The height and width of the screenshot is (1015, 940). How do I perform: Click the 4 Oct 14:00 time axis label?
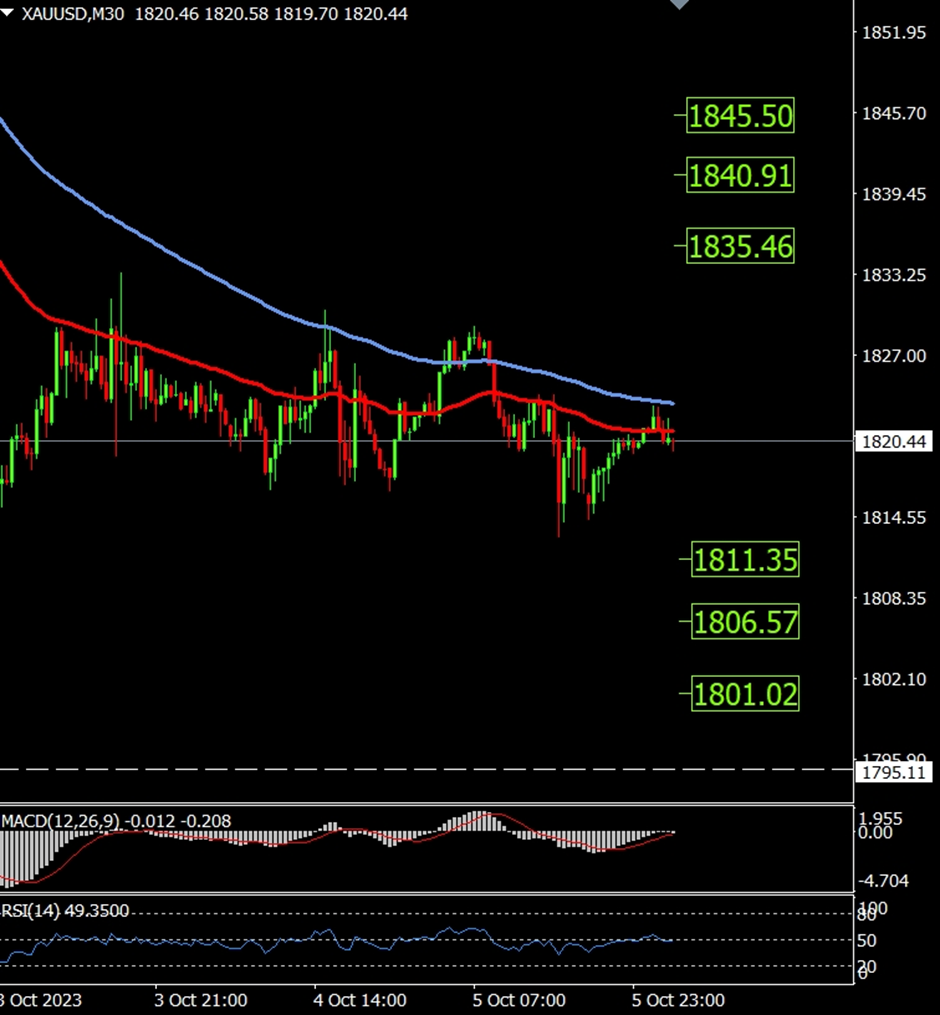pos(360,1000)
